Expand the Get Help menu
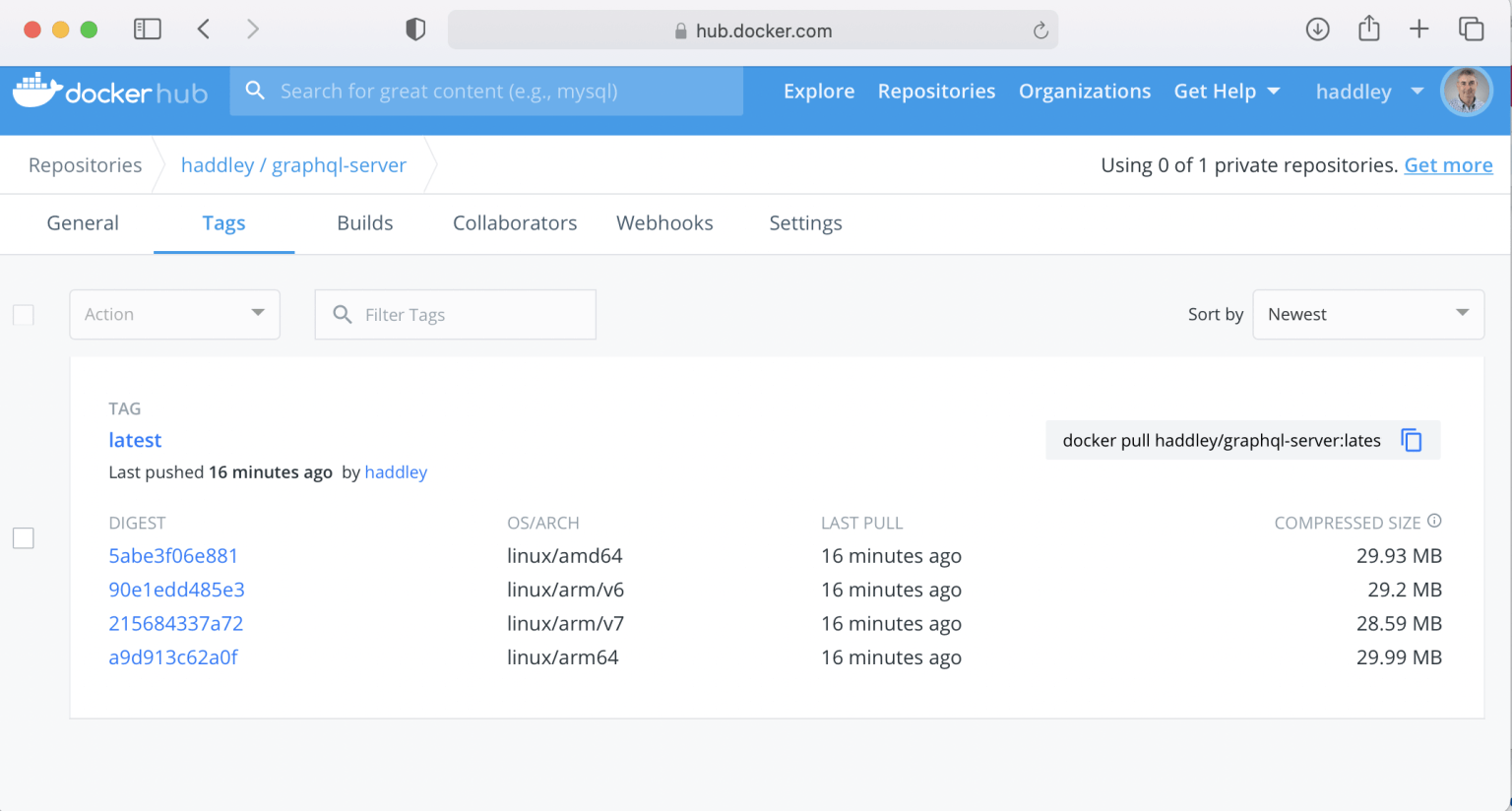The image size is (1512, 811). point(1227,92)
